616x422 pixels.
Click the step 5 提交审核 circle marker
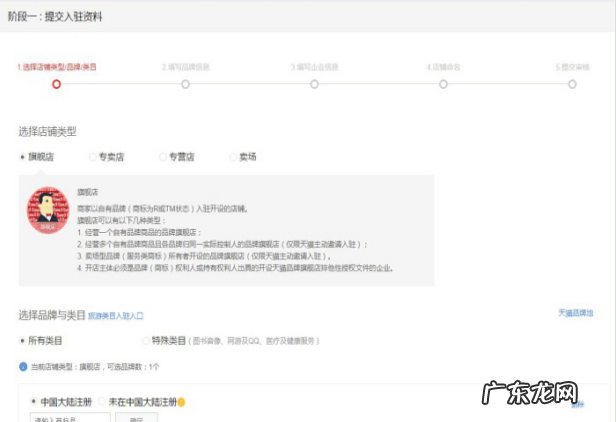(x=572, y=84)
